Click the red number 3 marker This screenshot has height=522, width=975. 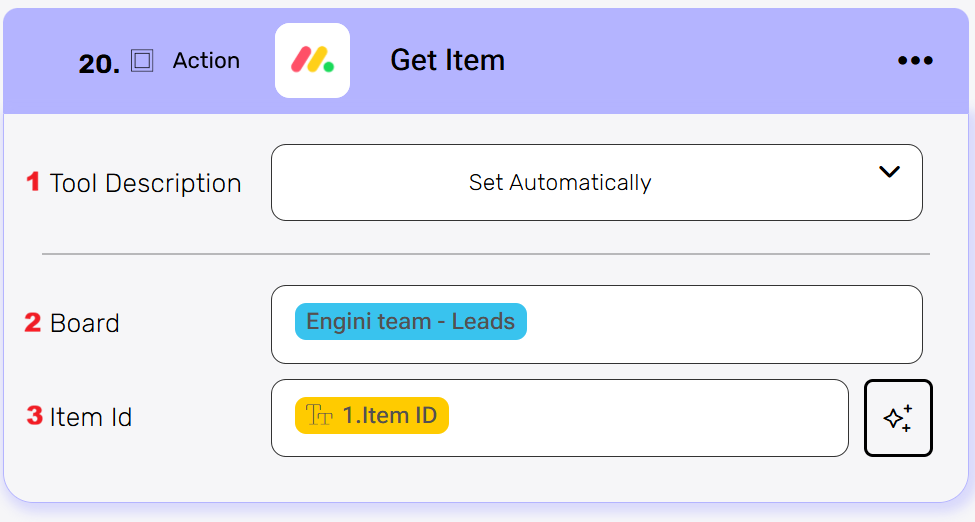[35, 416]
